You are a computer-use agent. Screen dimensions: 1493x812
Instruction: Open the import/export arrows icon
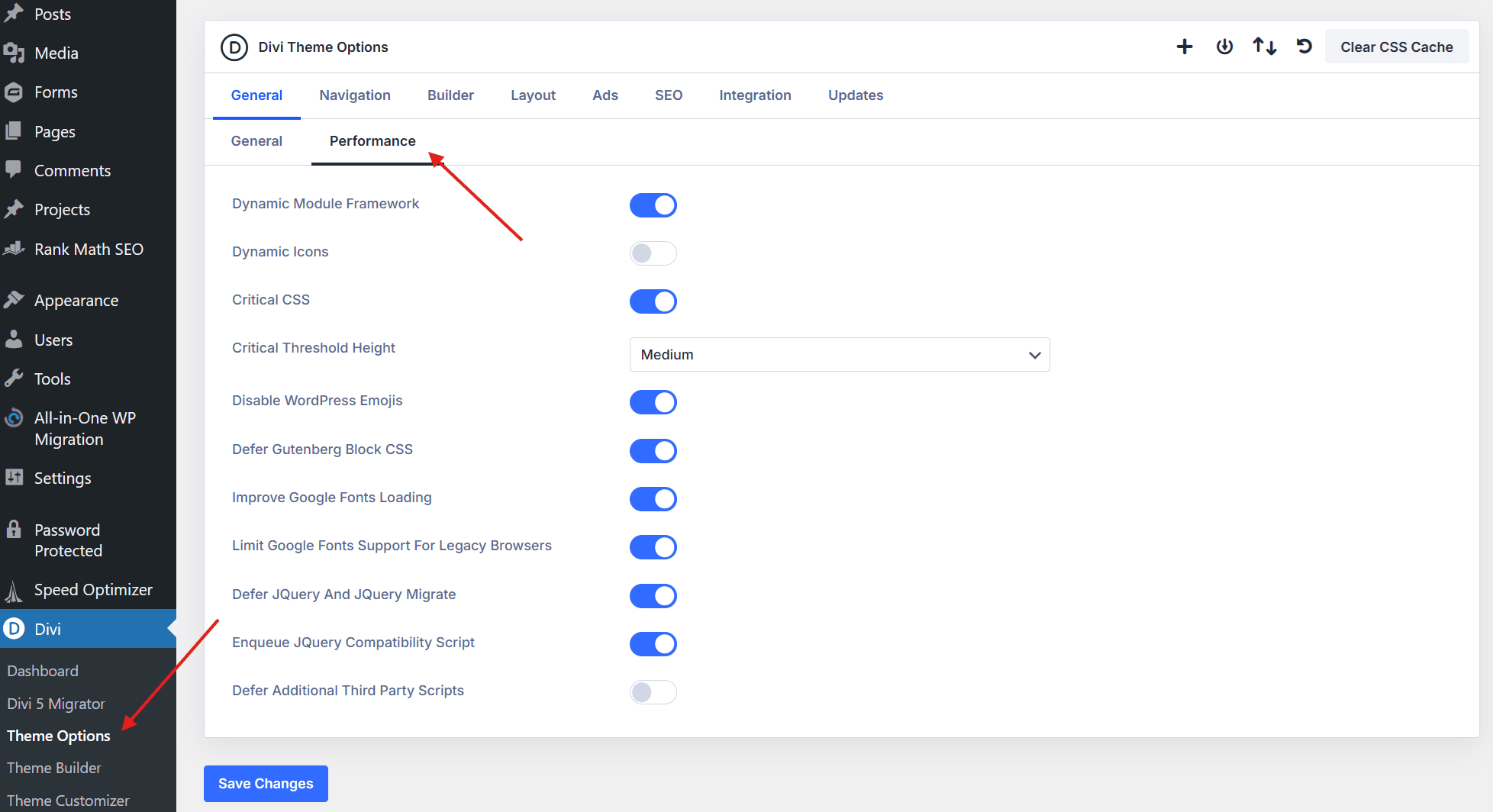(x=1264, y=47)
